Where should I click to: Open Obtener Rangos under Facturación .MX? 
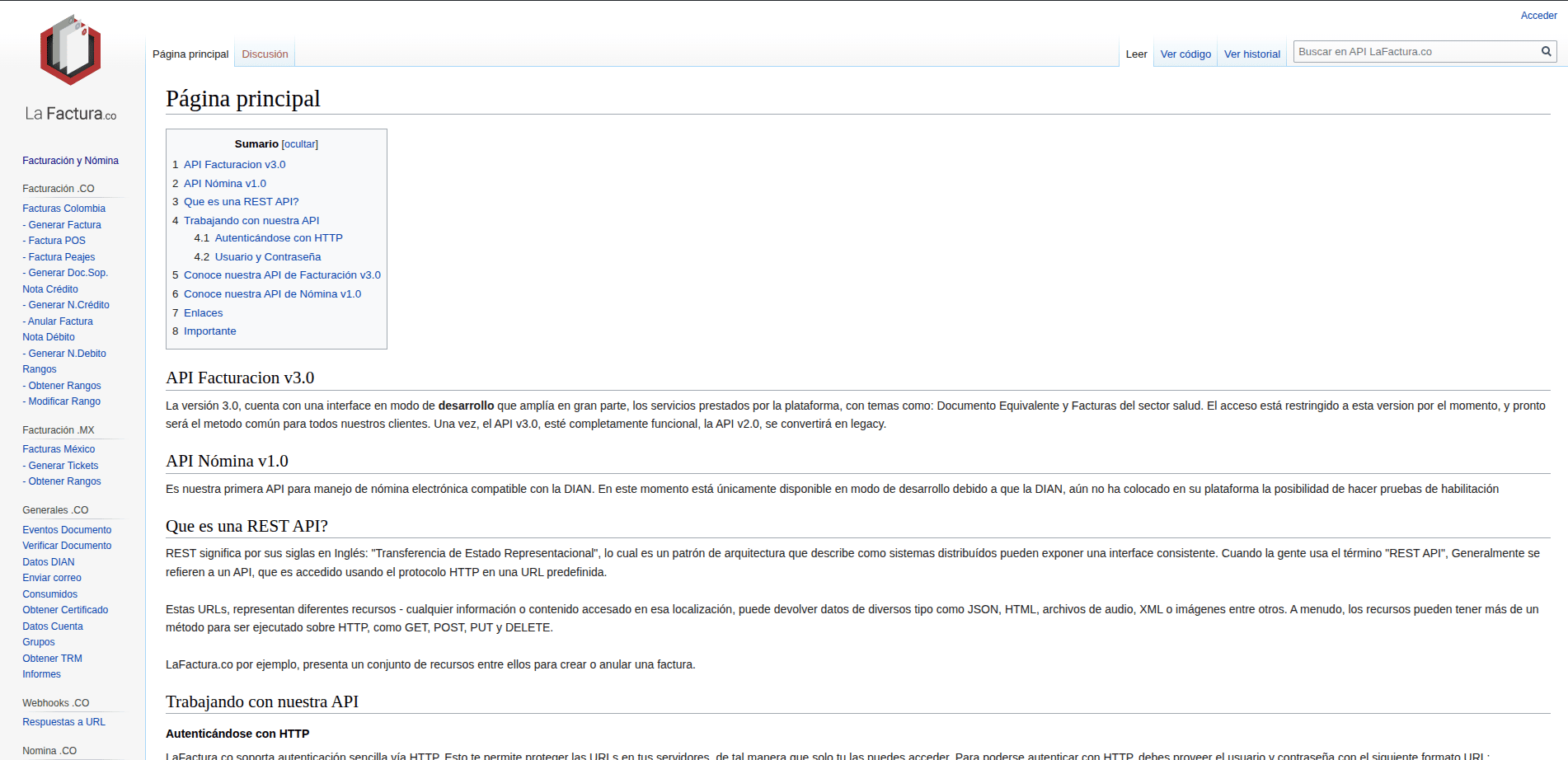tap(62, 481)
